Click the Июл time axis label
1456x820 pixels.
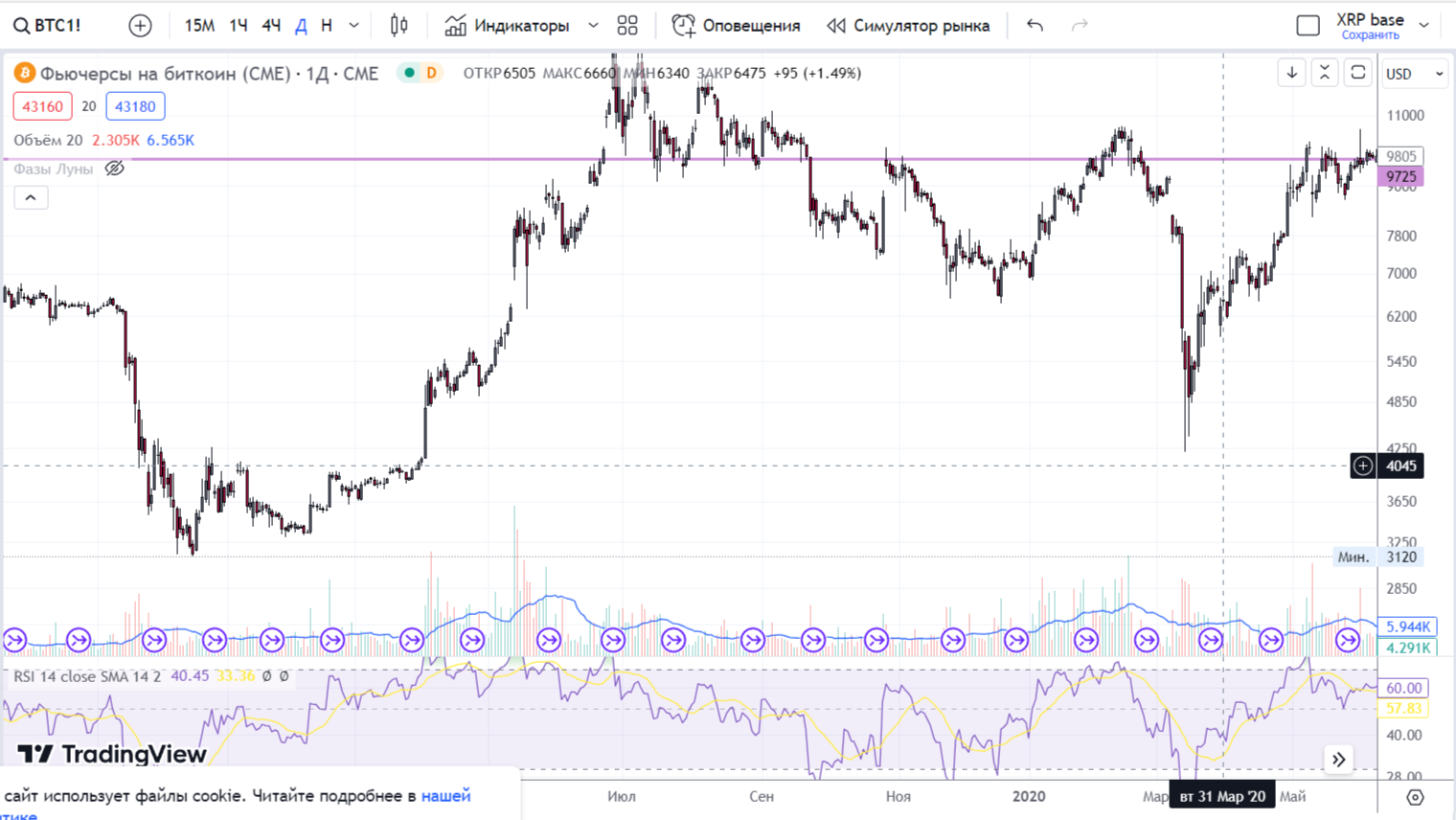(622, 796)
